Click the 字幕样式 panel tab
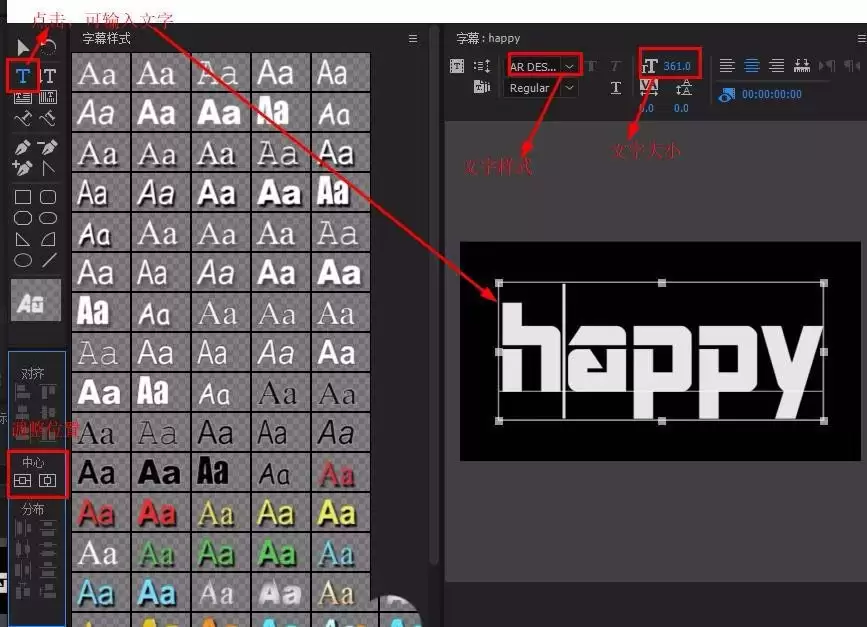 [107, 38]
